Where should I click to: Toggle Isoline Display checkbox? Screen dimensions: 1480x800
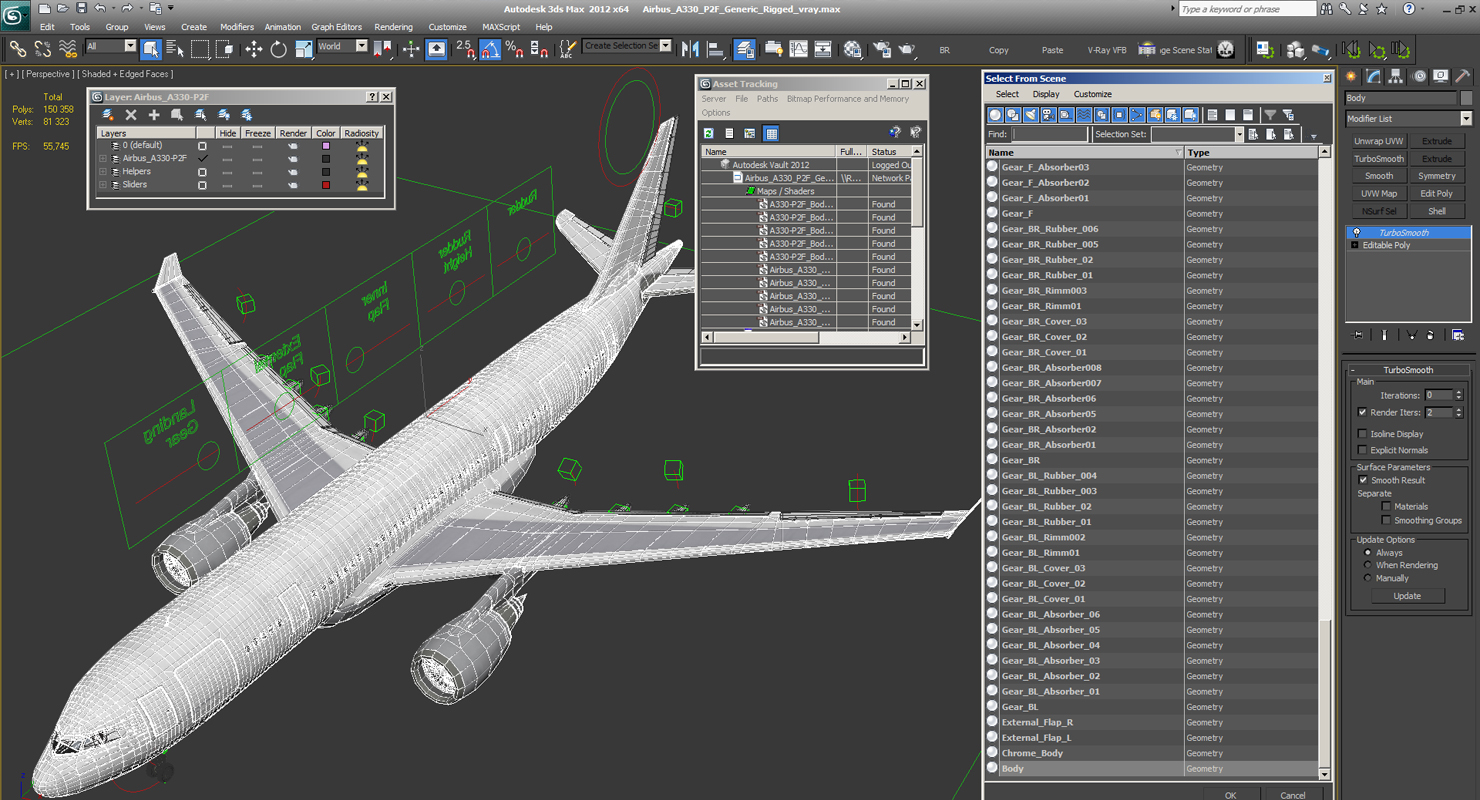pos(1362,434)
